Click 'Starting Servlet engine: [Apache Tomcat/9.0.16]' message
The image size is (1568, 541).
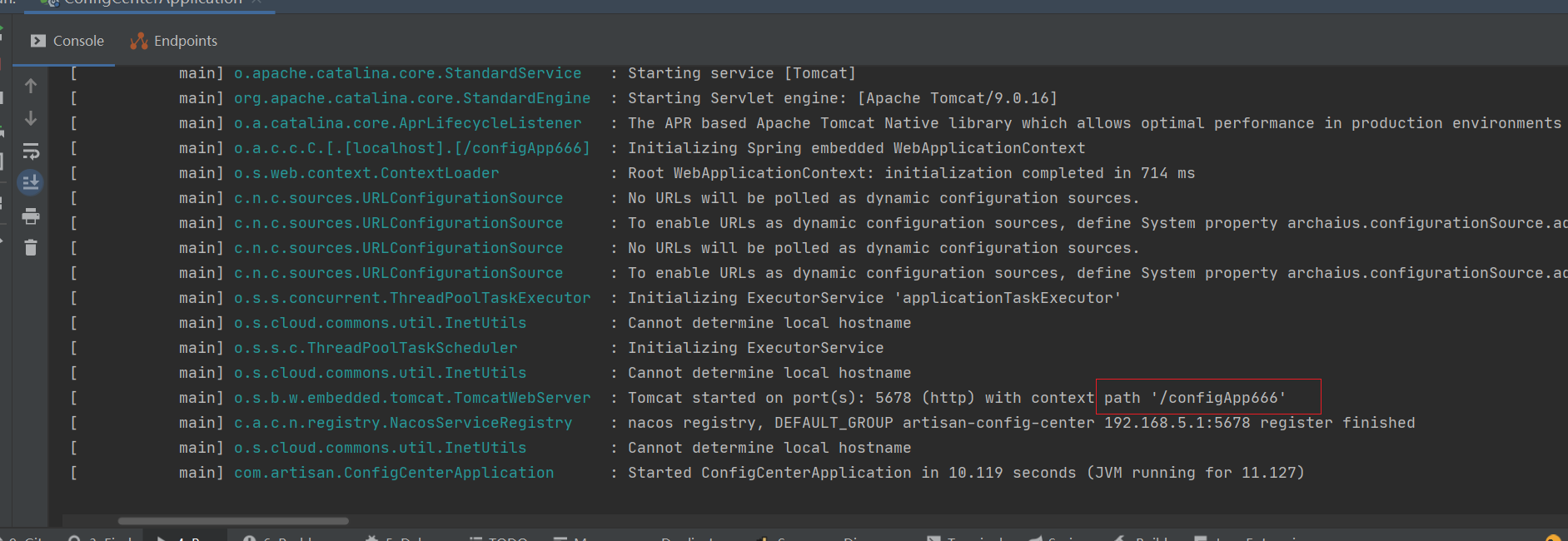(x=843, y=98)
